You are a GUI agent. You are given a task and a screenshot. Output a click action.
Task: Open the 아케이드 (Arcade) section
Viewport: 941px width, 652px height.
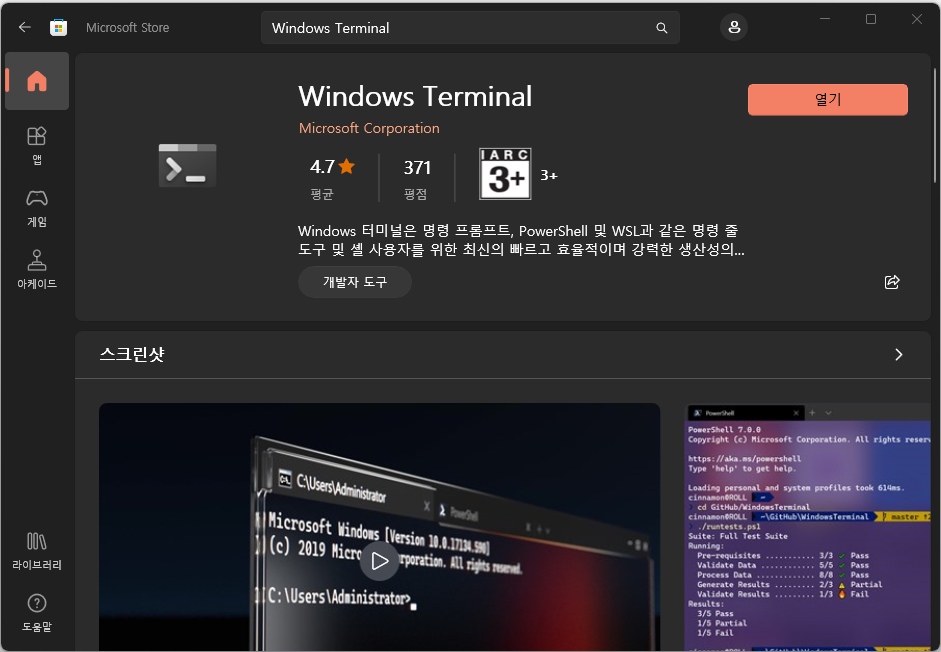tap(37, 270)
